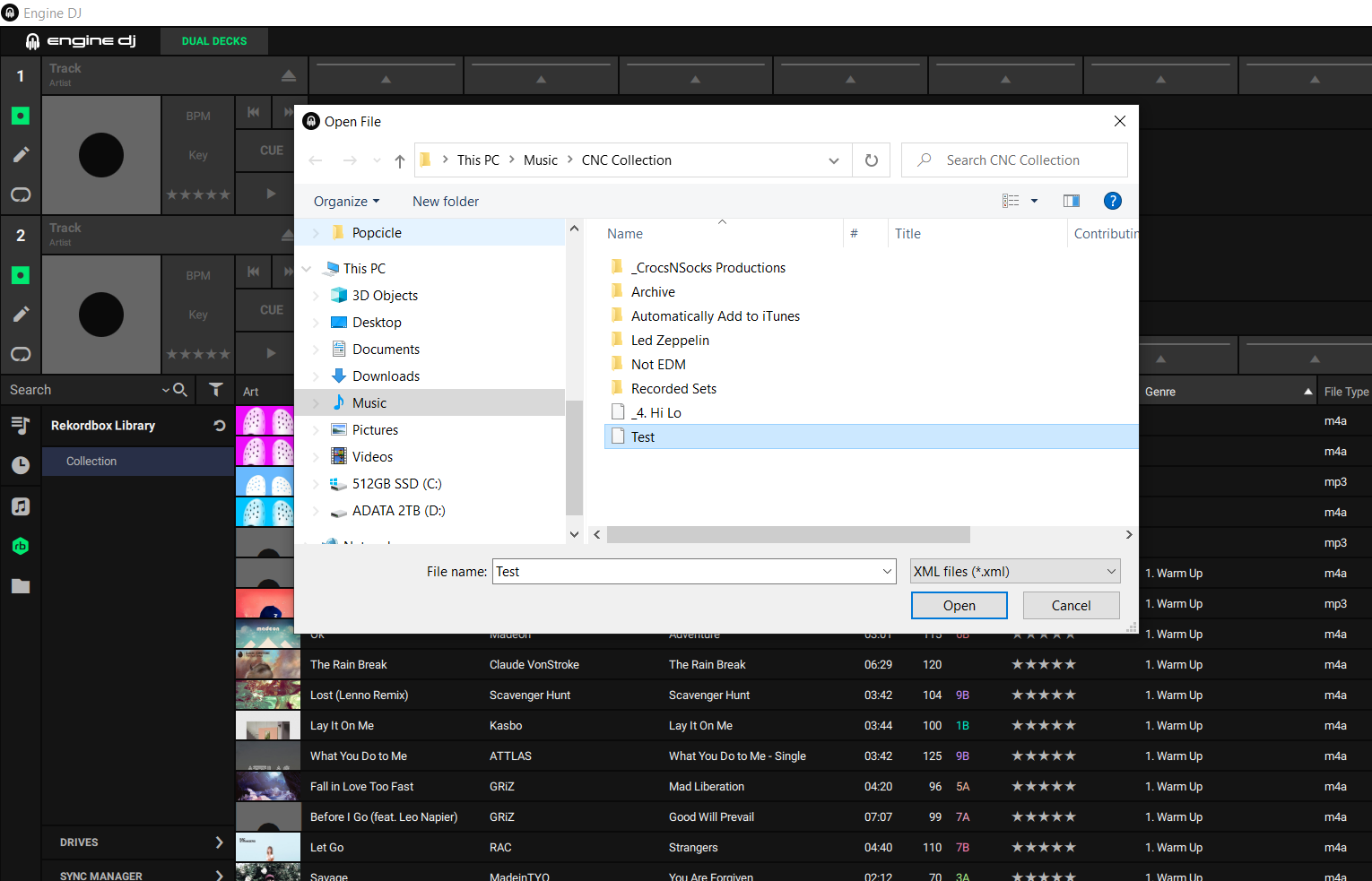Toggle the preview pane in Open File dialog

point(1071,201)
